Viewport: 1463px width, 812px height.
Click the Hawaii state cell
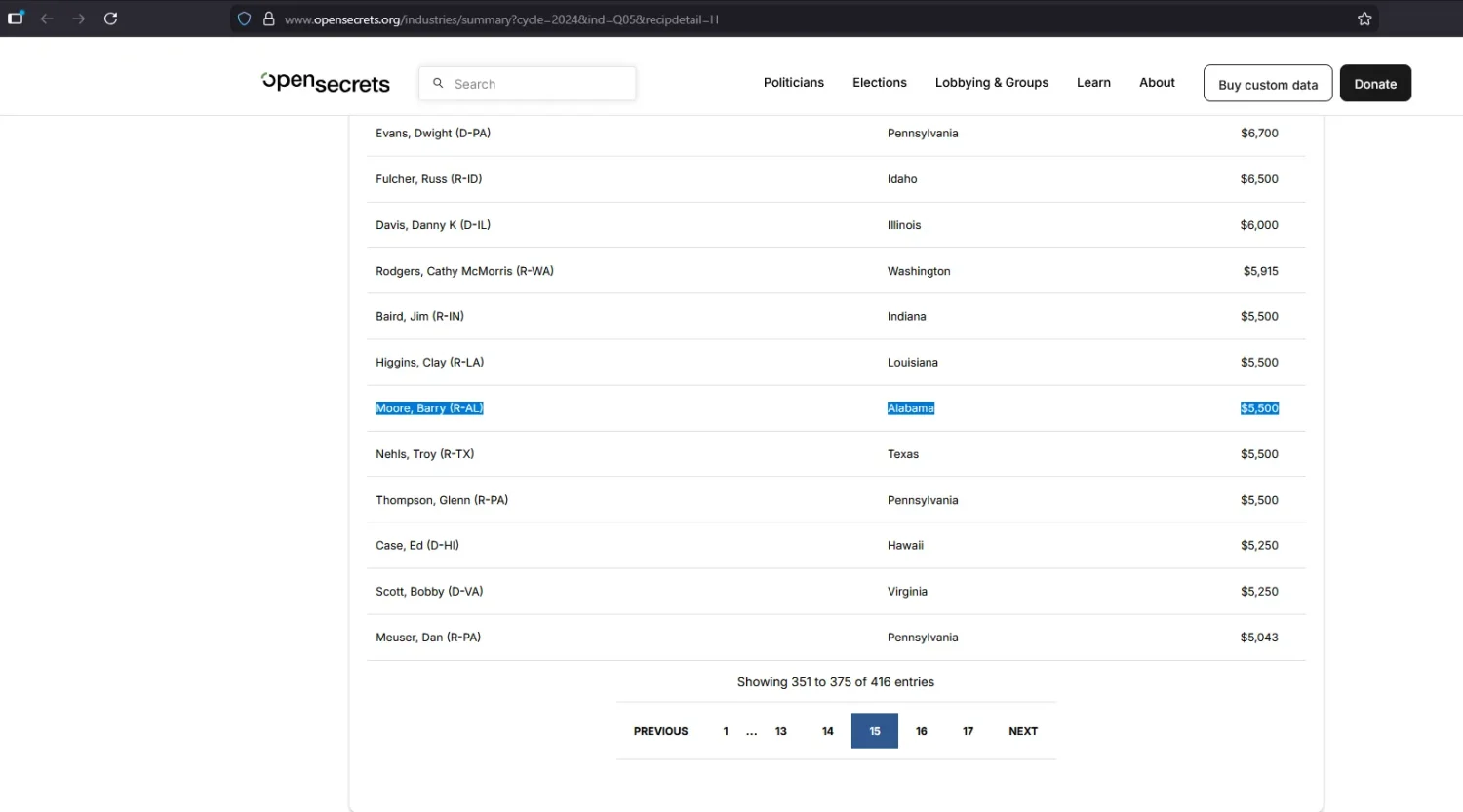[x=905, y=546]
